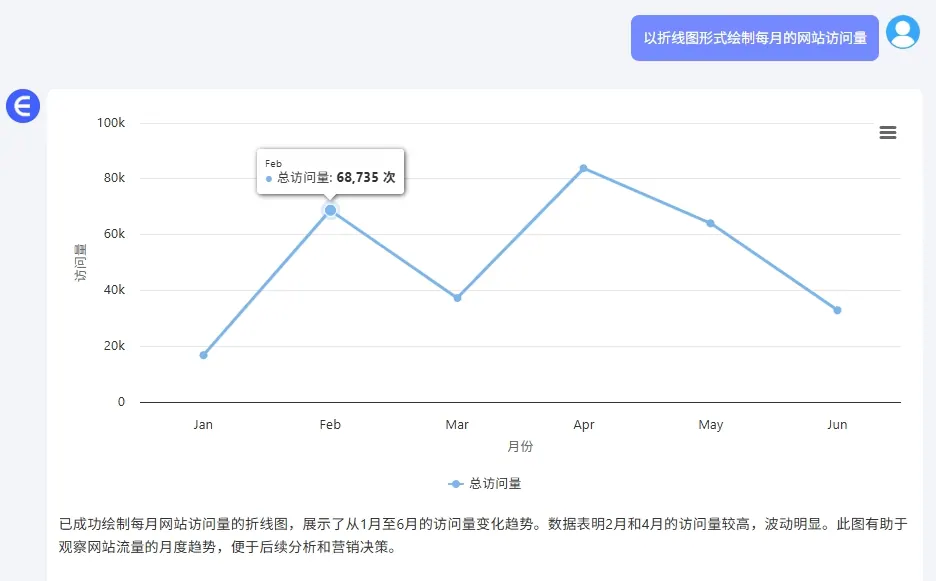
Task: Click the assistant logo icon
Action: (23, 106)
